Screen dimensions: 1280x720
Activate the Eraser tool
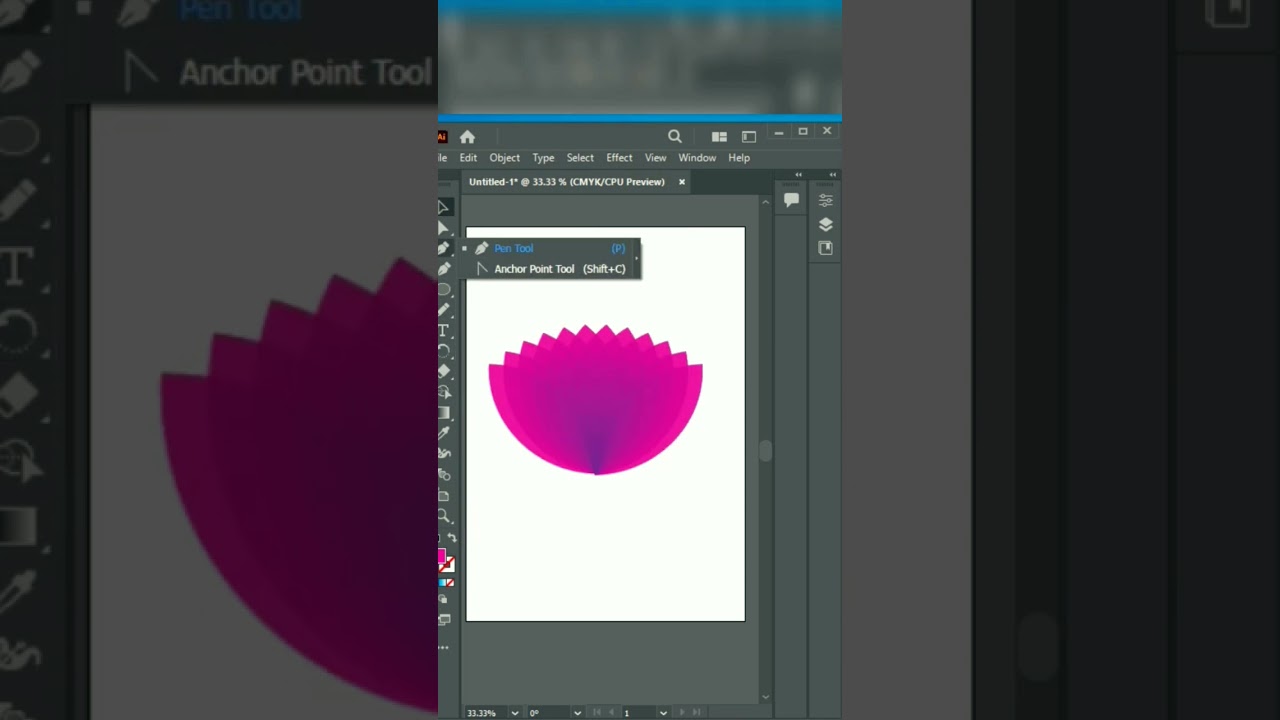point(444,372)
